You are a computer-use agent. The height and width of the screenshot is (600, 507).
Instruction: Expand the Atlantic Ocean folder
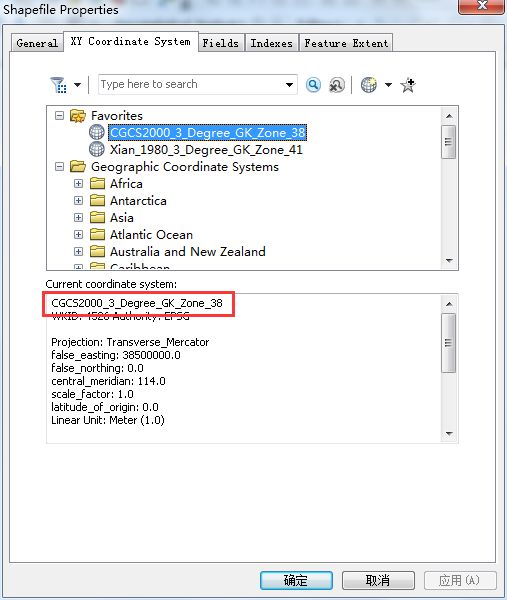78,234
